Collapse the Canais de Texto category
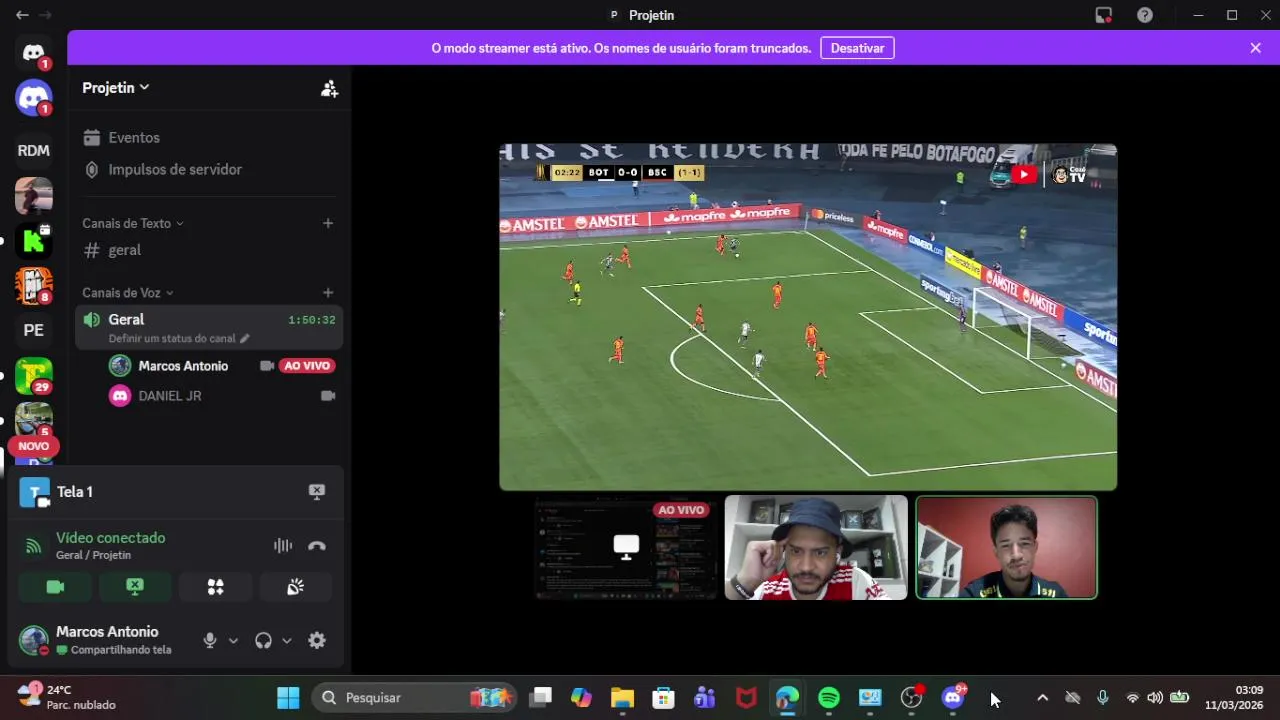The height and width of the screenshot is (720, 1280). (133, 223)
